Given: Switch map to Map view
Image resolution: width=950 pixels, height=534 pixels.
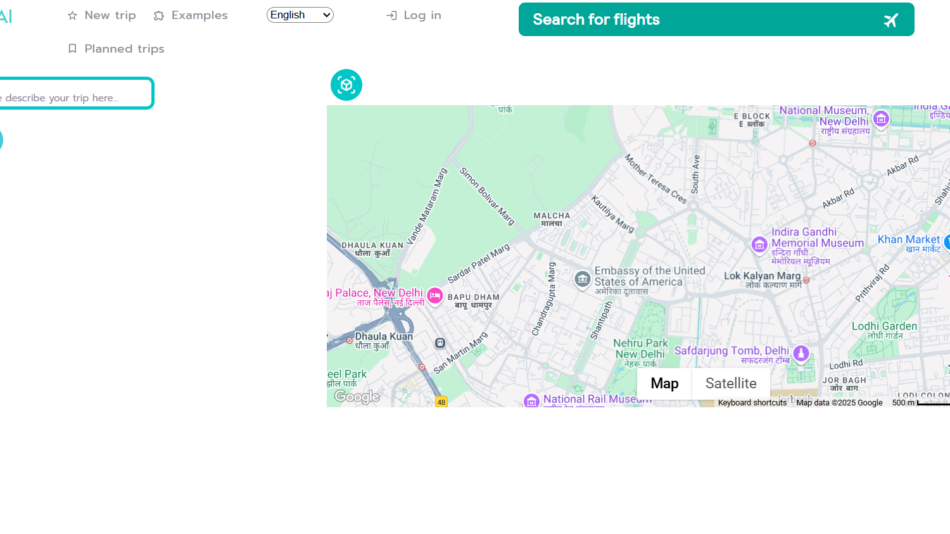Looking at the screenshot, I should [x=664, y=384].
